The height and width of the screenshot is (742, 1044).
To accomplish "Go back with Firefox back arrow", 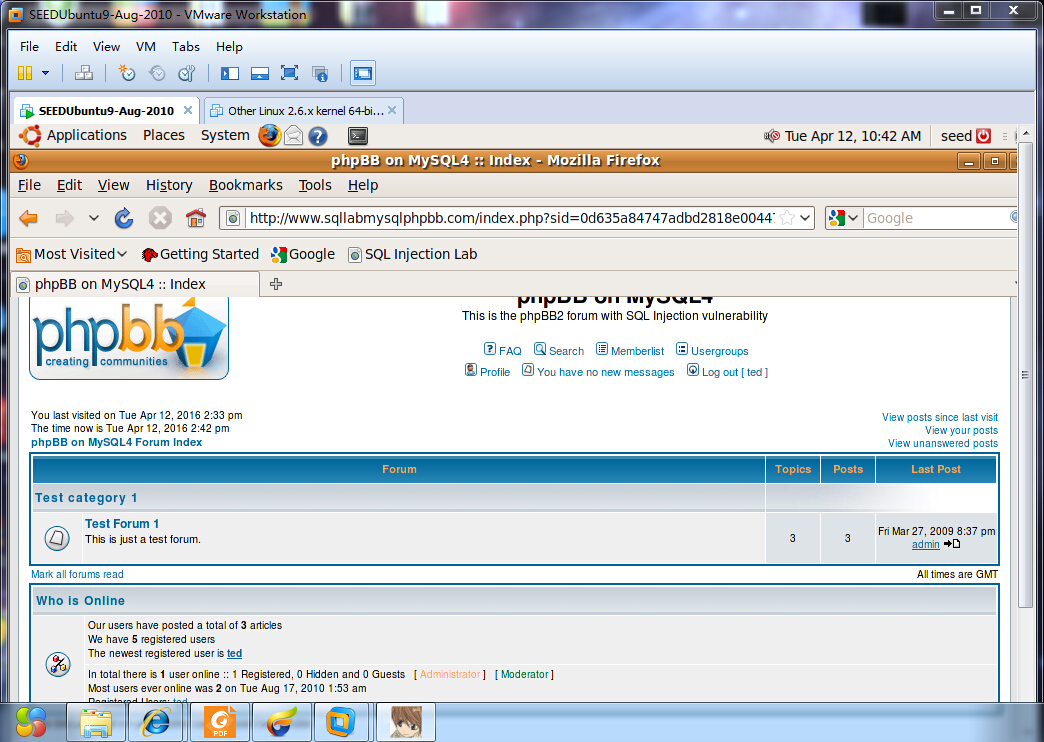I will (x=29, y=218).
